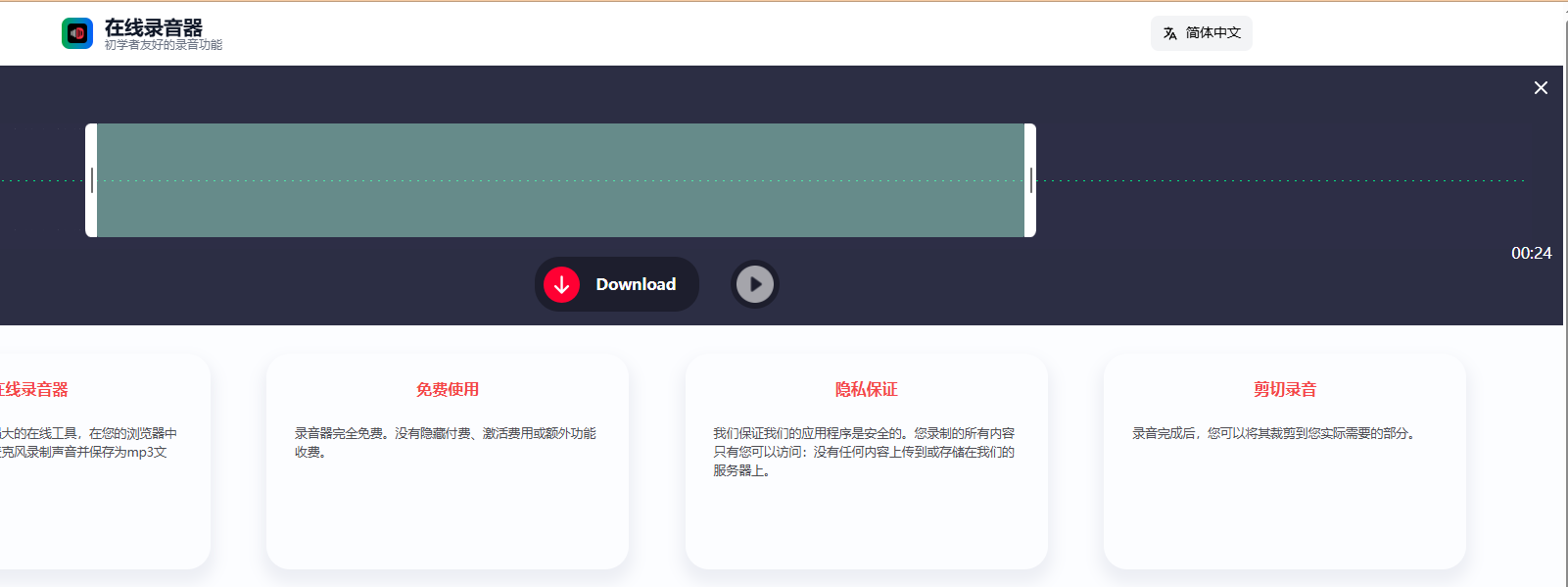Click the 初学者友好的录音功能 subtitle
Screen dimensions: 1568x587
(164, 45)
